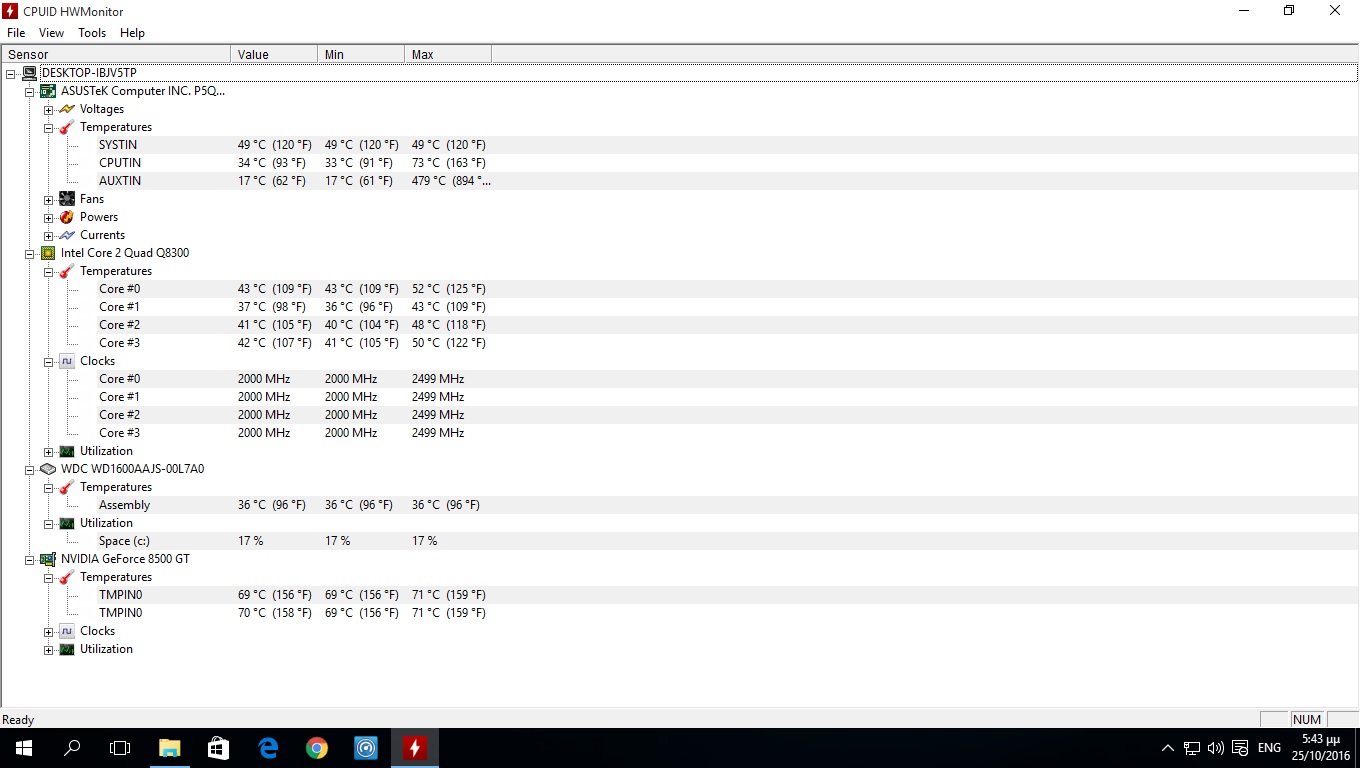This screenshot has height=768, width=1360.
Task: Launch Microsoft Edge from the taskbar
Action: [x=268, y=748]
